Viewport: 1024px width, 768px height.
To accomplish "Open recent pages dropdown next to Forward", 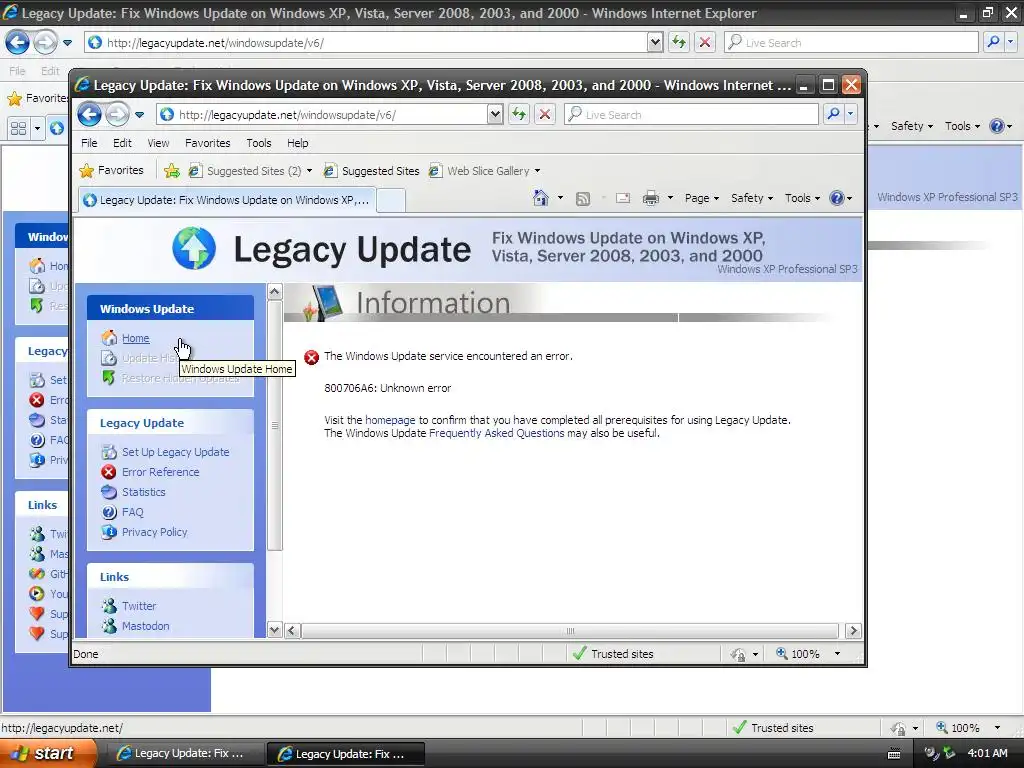I will (x=139, y=115).
